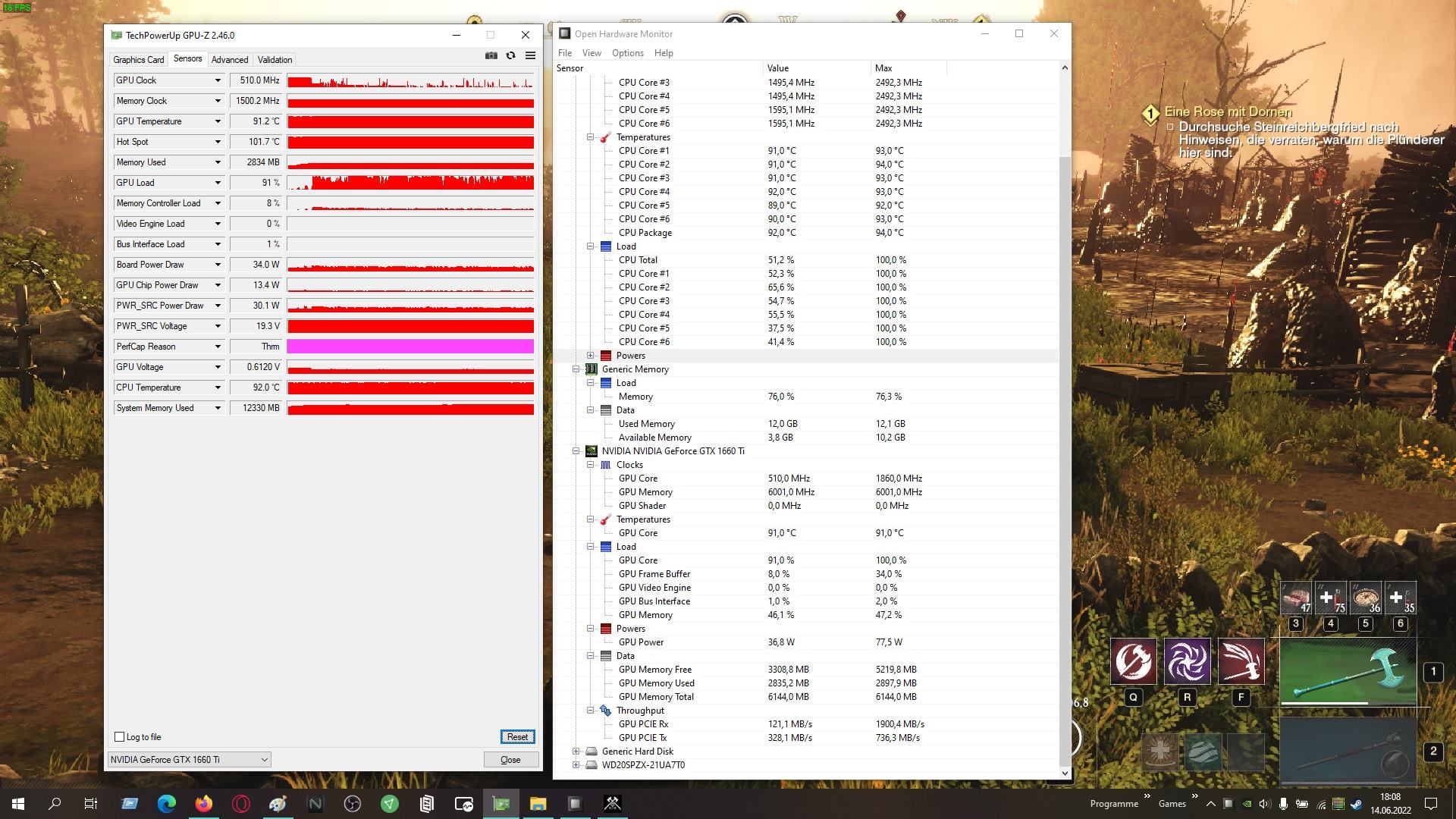
Task: Open Hot Spot sensor dropdown
Action: (218, 142)
